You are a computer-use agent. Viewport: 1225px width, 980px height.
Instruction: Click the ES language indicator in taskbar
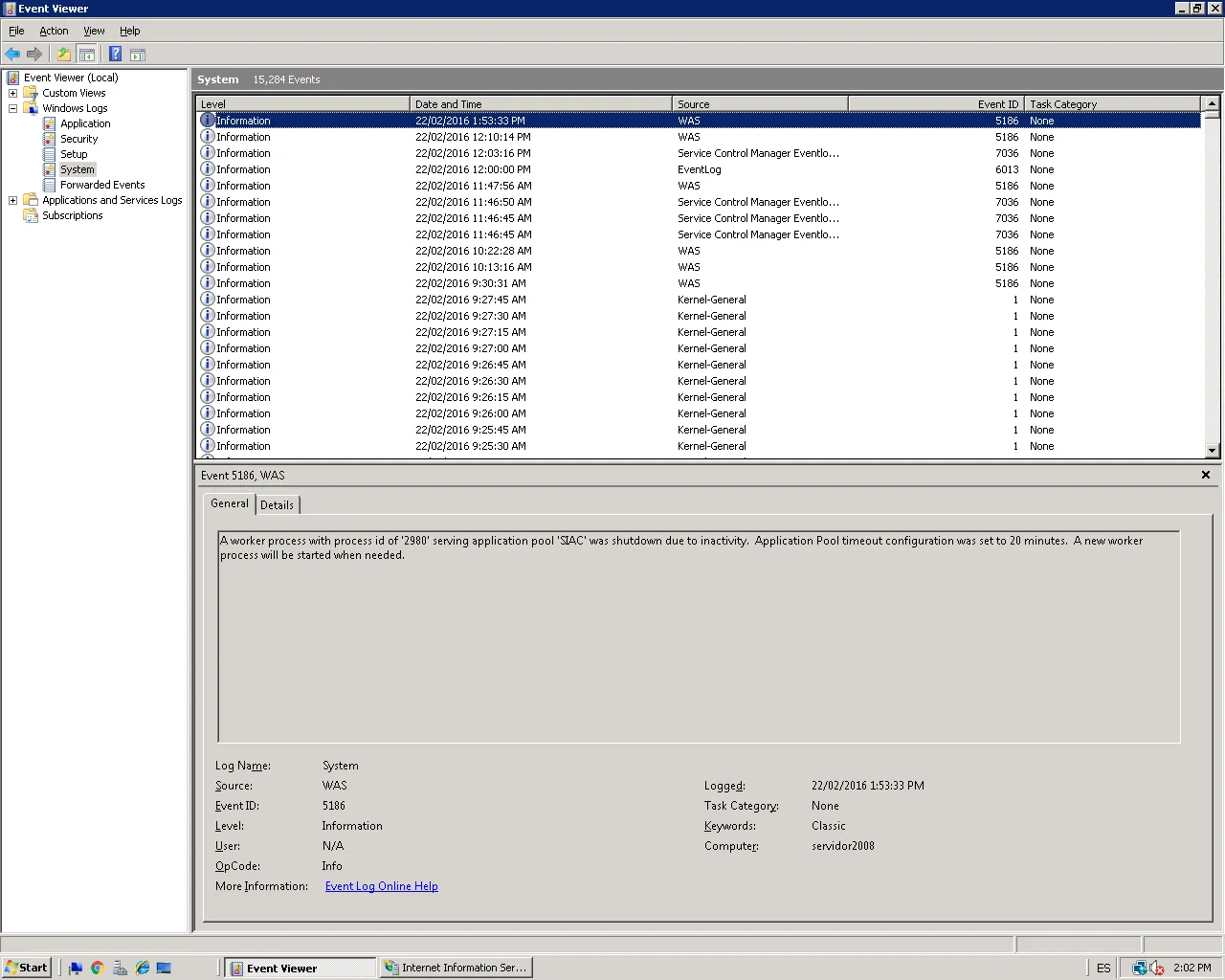tap(1103, 968)
